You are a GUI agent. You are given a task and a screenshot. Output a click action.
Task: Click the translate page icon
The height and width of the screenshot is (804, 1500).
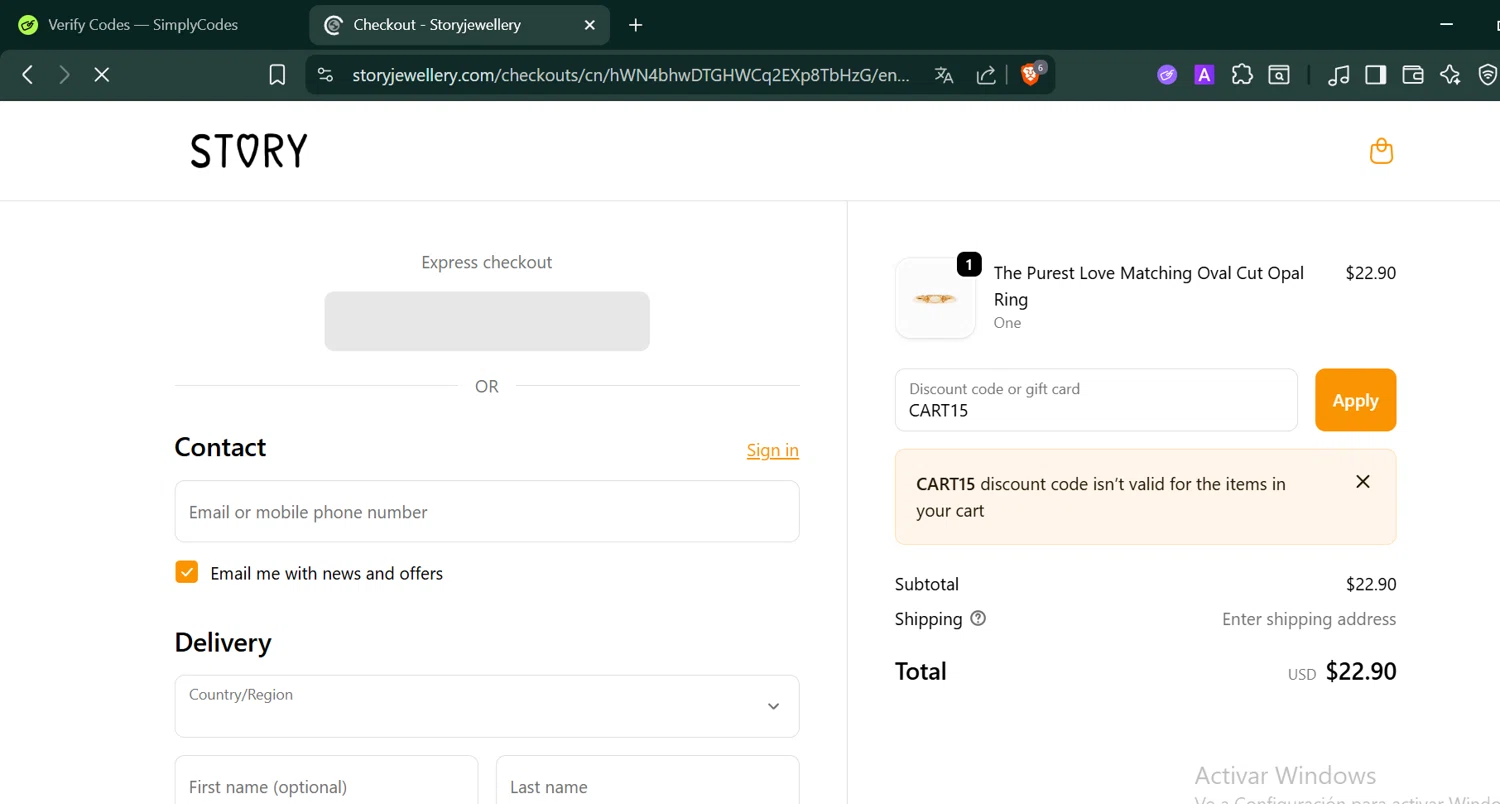click(x=944, y=75)
